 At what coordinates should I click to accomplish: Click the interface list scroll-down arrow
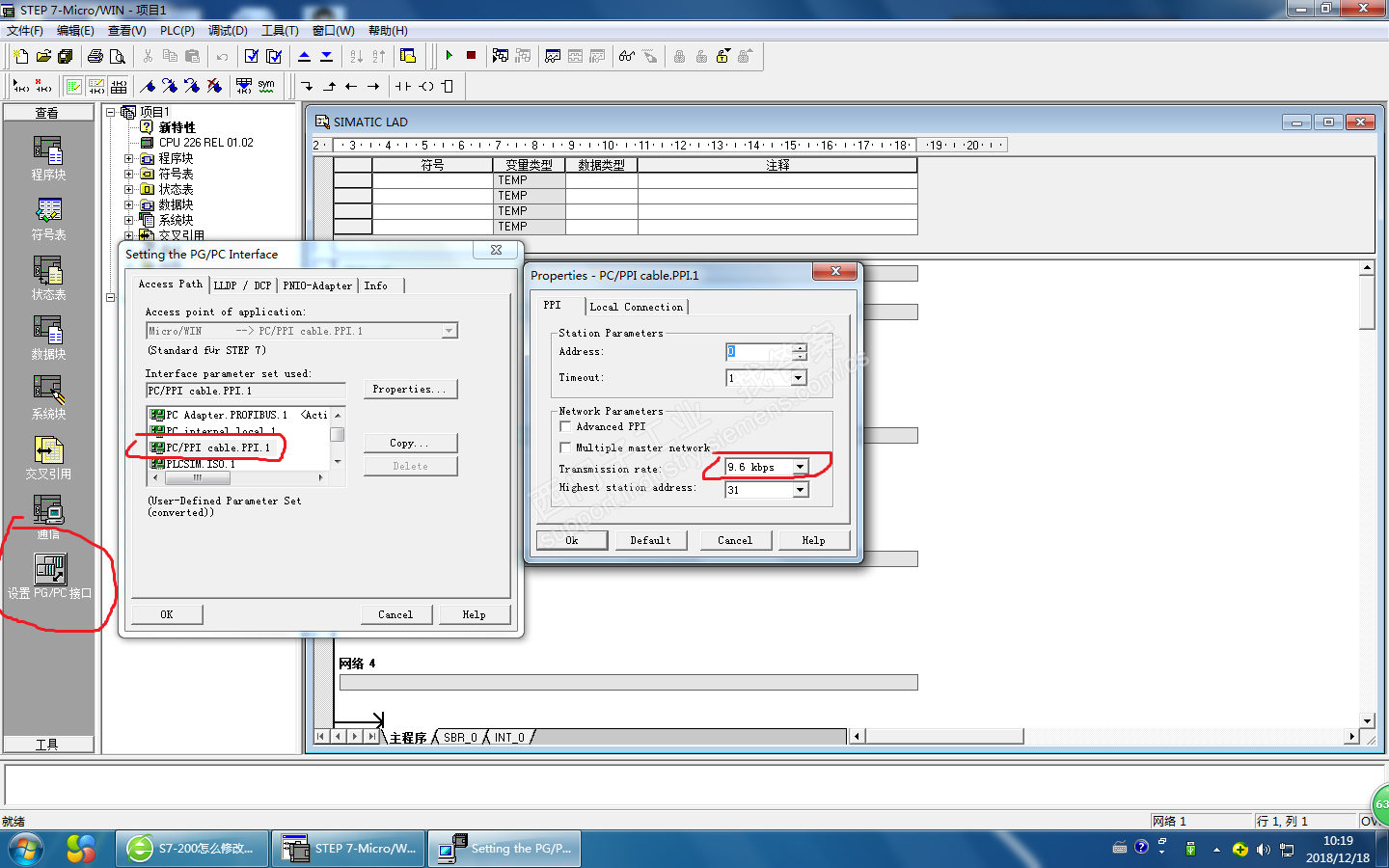pos(338,462)
